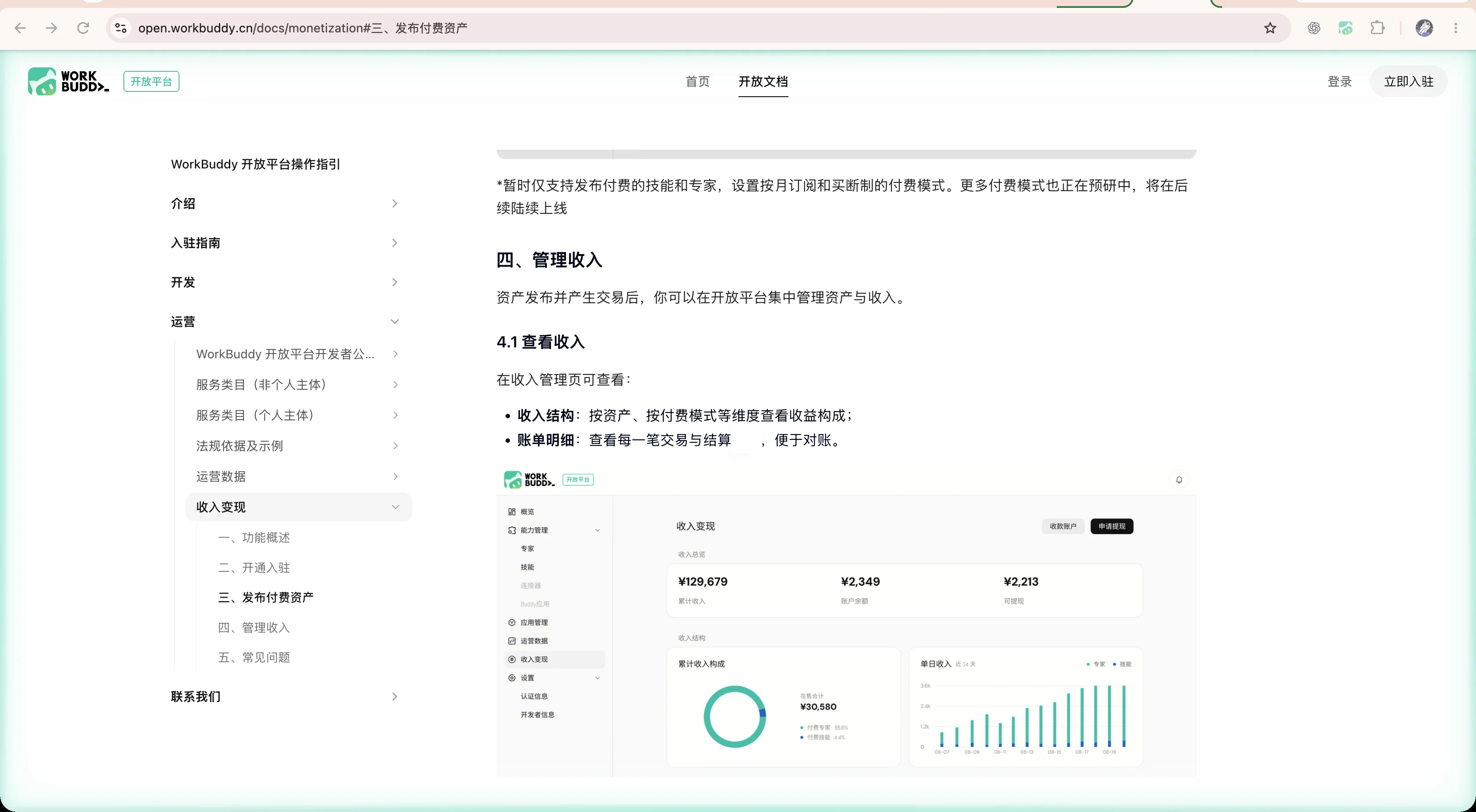Jump to 二、开通入驻 section
This screenshot has width=1476, height=812.
click(254, 567)
